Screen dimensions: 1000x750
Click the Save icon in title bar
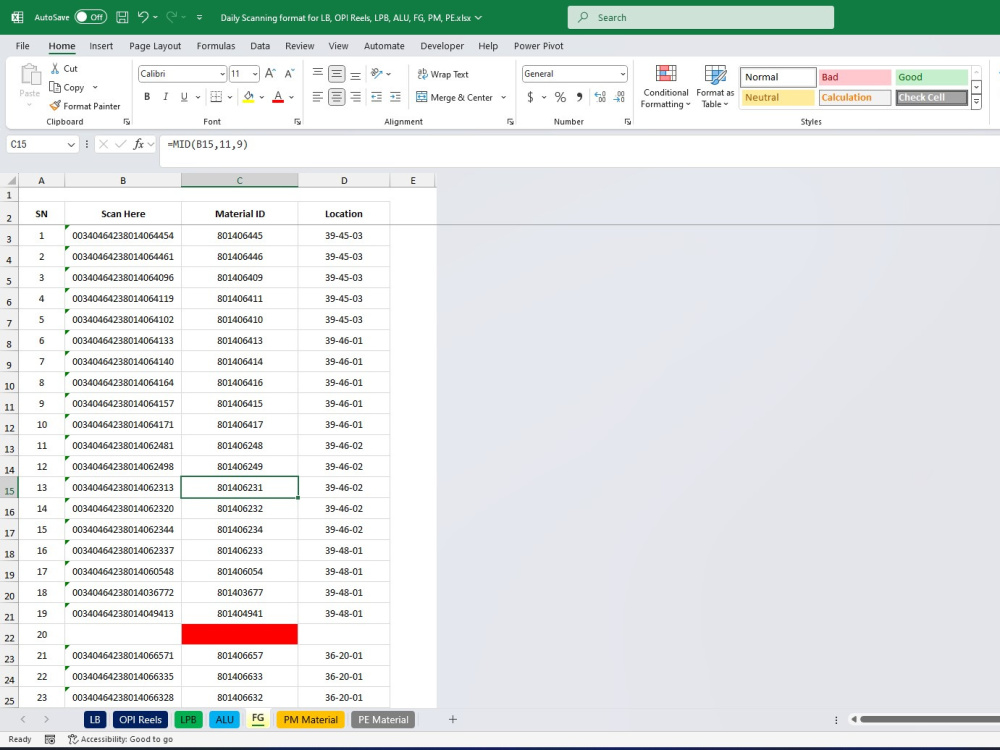(122, 17)
